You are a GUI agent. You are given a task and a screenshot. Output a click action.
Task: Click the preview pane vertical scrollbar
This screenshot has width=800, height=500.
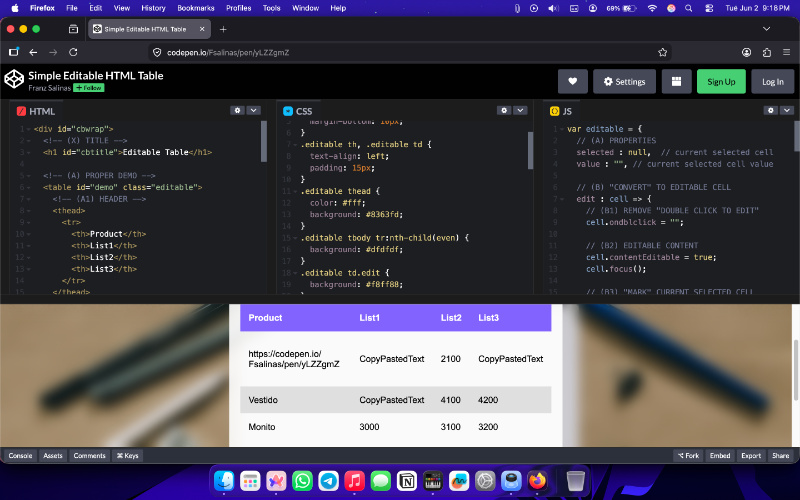tap(795, 369)
